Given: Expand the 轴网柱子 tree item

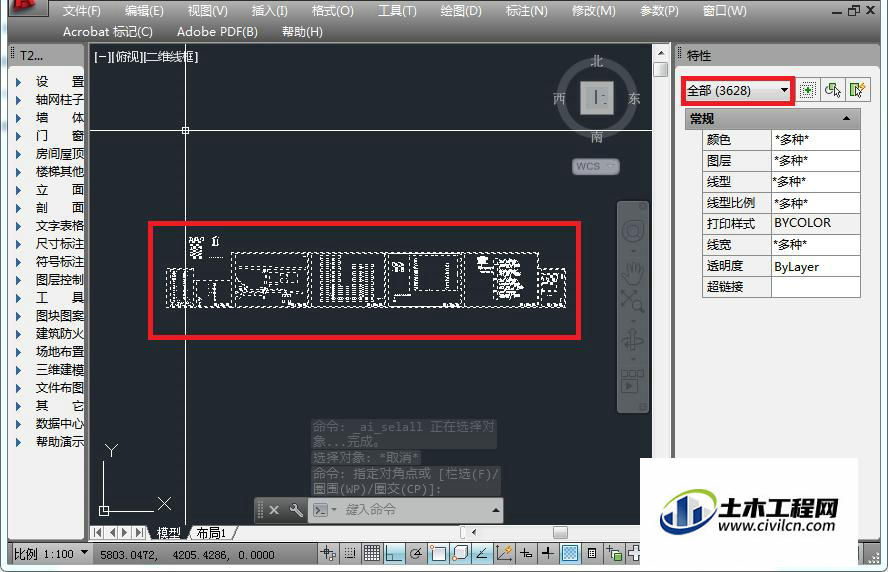Looking at the screenshot, I should (19, 100).
